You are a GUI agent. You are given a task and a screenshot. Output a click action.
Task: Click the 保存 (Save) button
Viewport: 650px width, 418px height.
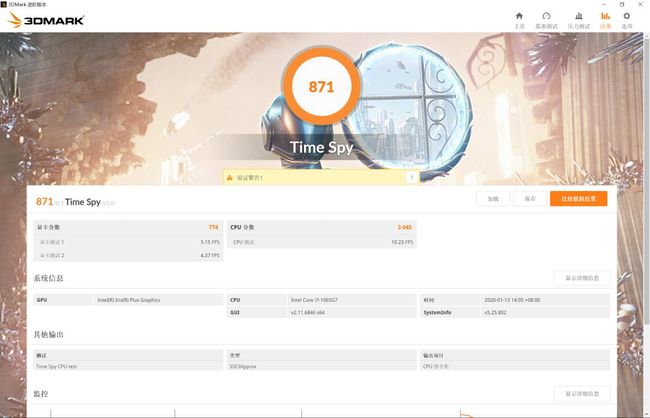[x=530, y=199]
